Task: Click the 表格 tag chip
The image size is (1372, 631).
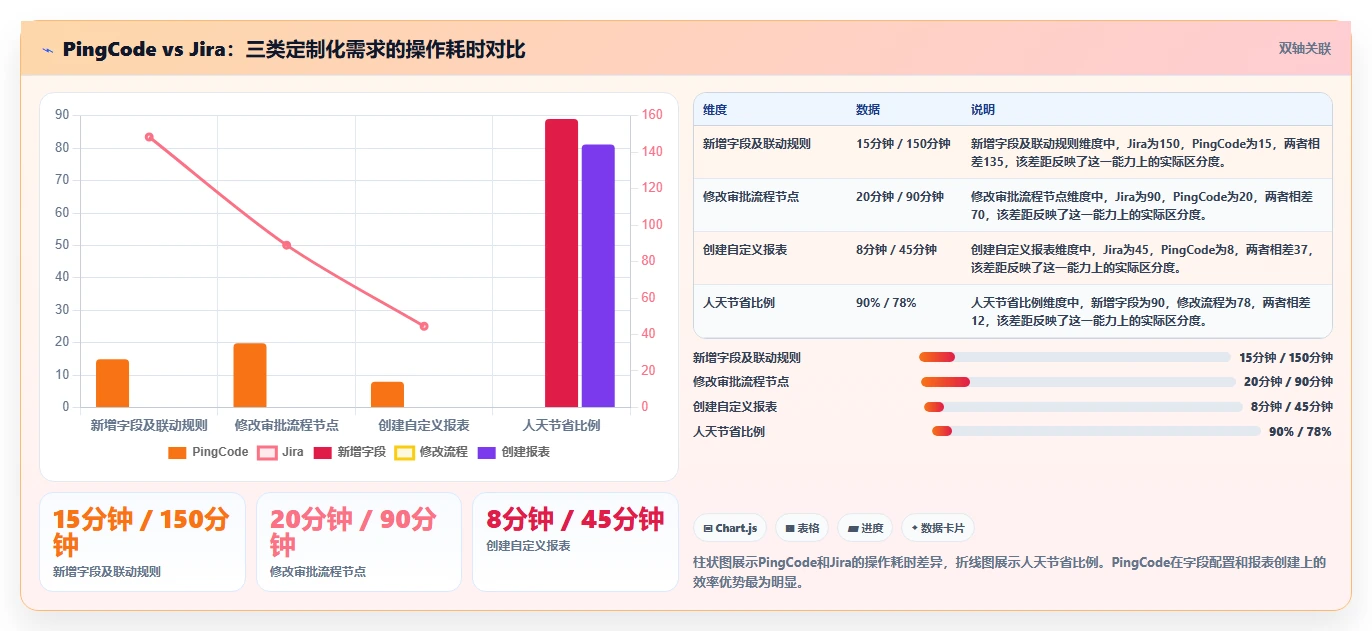Action: (x=802, y=528)
